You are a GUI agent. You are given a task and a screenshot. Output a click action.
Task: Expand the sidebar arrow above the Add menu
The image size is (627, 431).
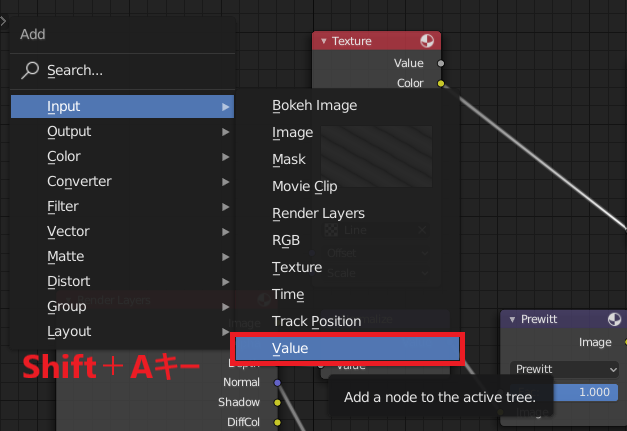3,21
